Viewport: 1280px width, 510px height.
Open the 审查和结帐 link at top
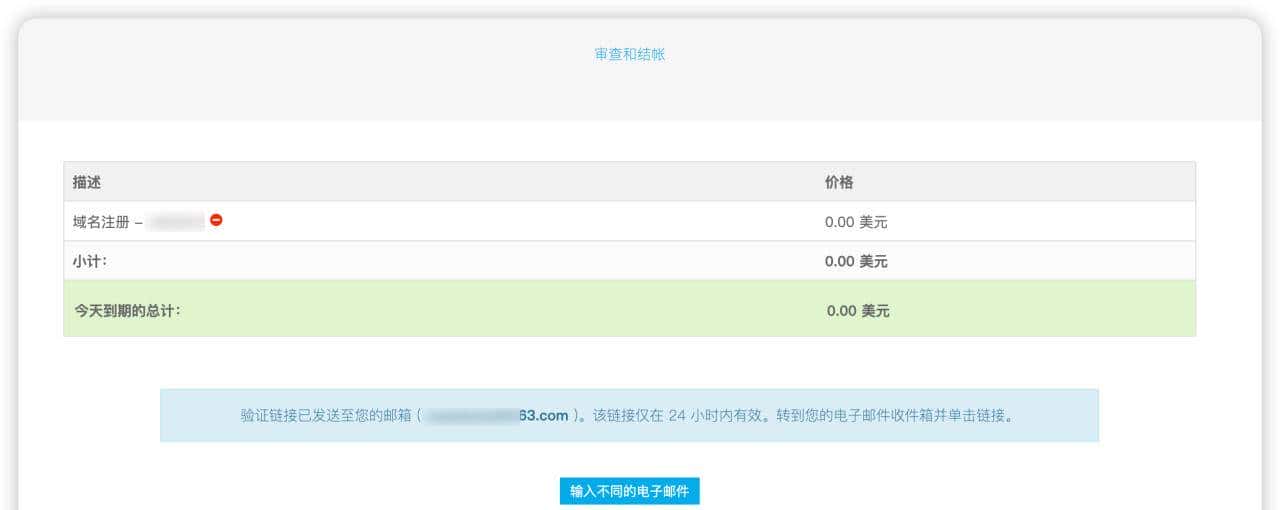point(629,54)
